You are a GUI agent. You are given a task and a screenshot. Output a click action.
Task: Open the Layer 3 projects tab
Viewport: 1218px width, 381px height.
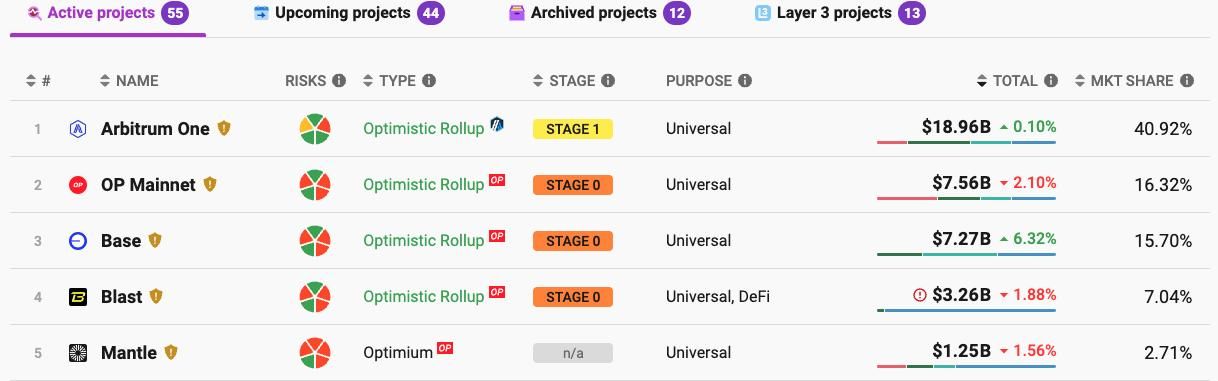[840, 14]
